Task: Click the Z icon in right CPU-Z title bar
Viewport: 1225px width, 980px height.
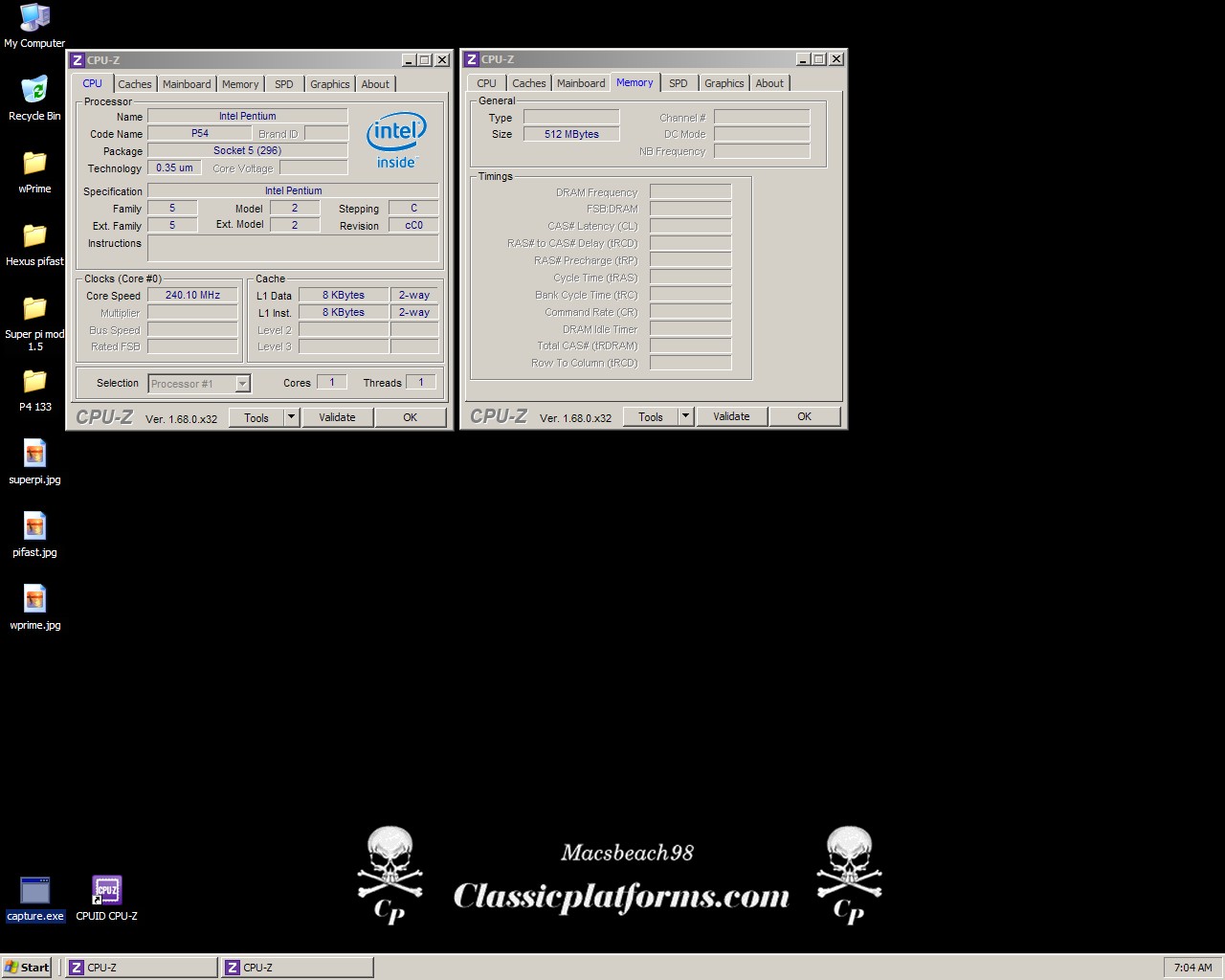Action: point(472,59)
